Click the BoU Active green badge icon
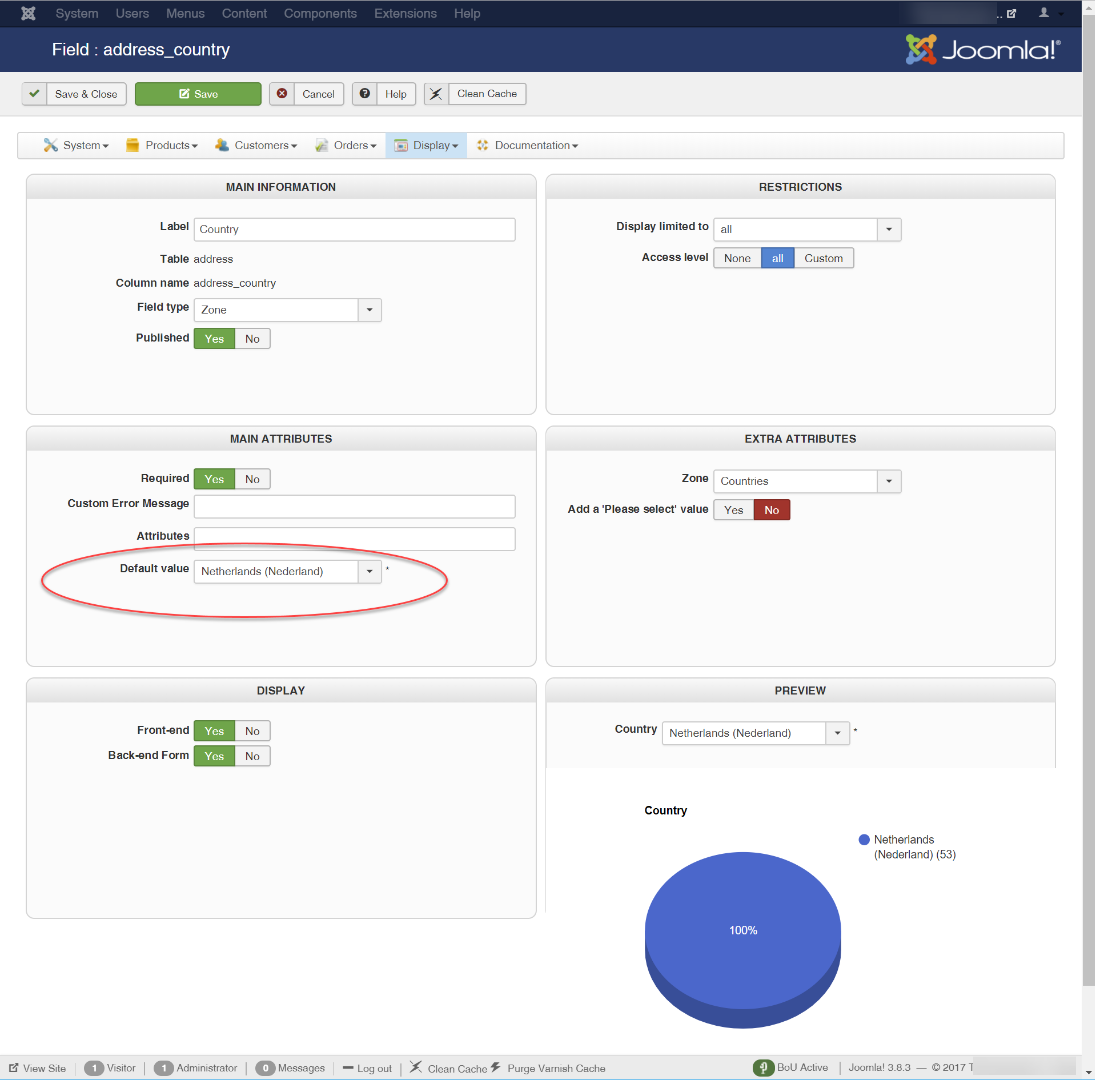Image resolution: width=1095 pixels, height=1080 pixels. click(x=763, y=1067)
